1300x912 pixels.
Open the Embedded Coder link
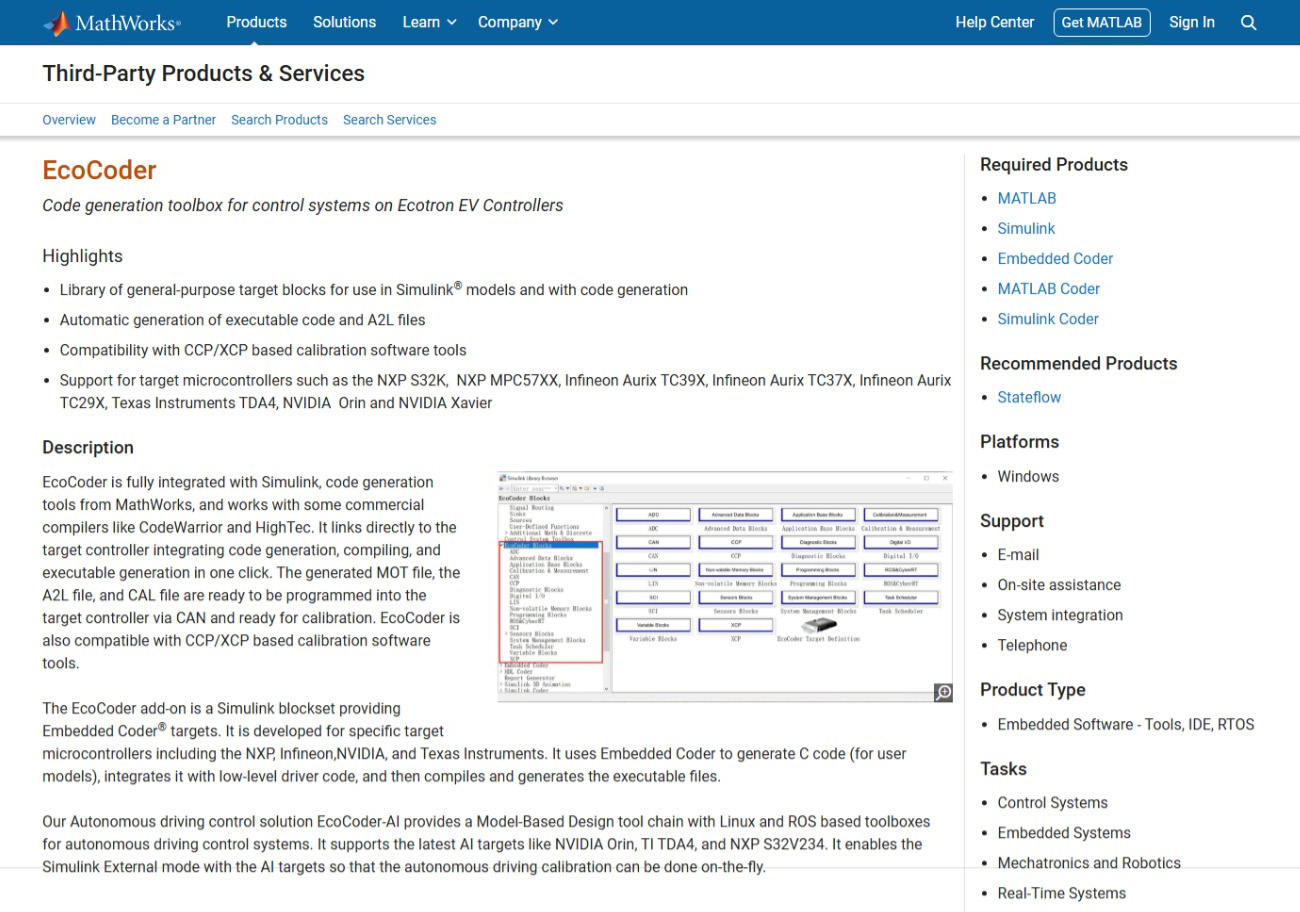(x=1055, y=259)
